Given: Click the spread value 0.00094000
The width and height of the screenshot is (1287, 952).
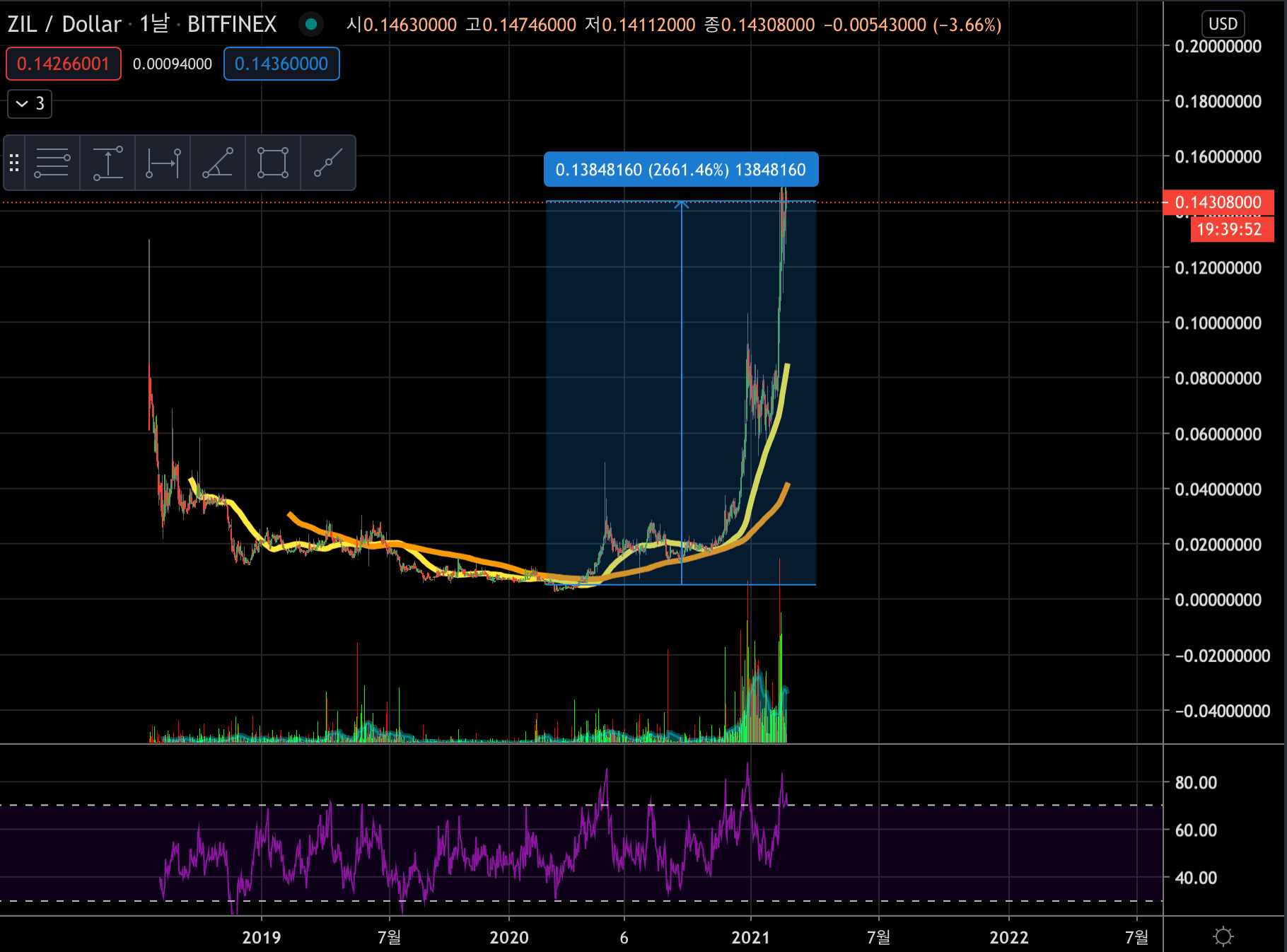Looking at the screenshot, I should pos(173,64).
